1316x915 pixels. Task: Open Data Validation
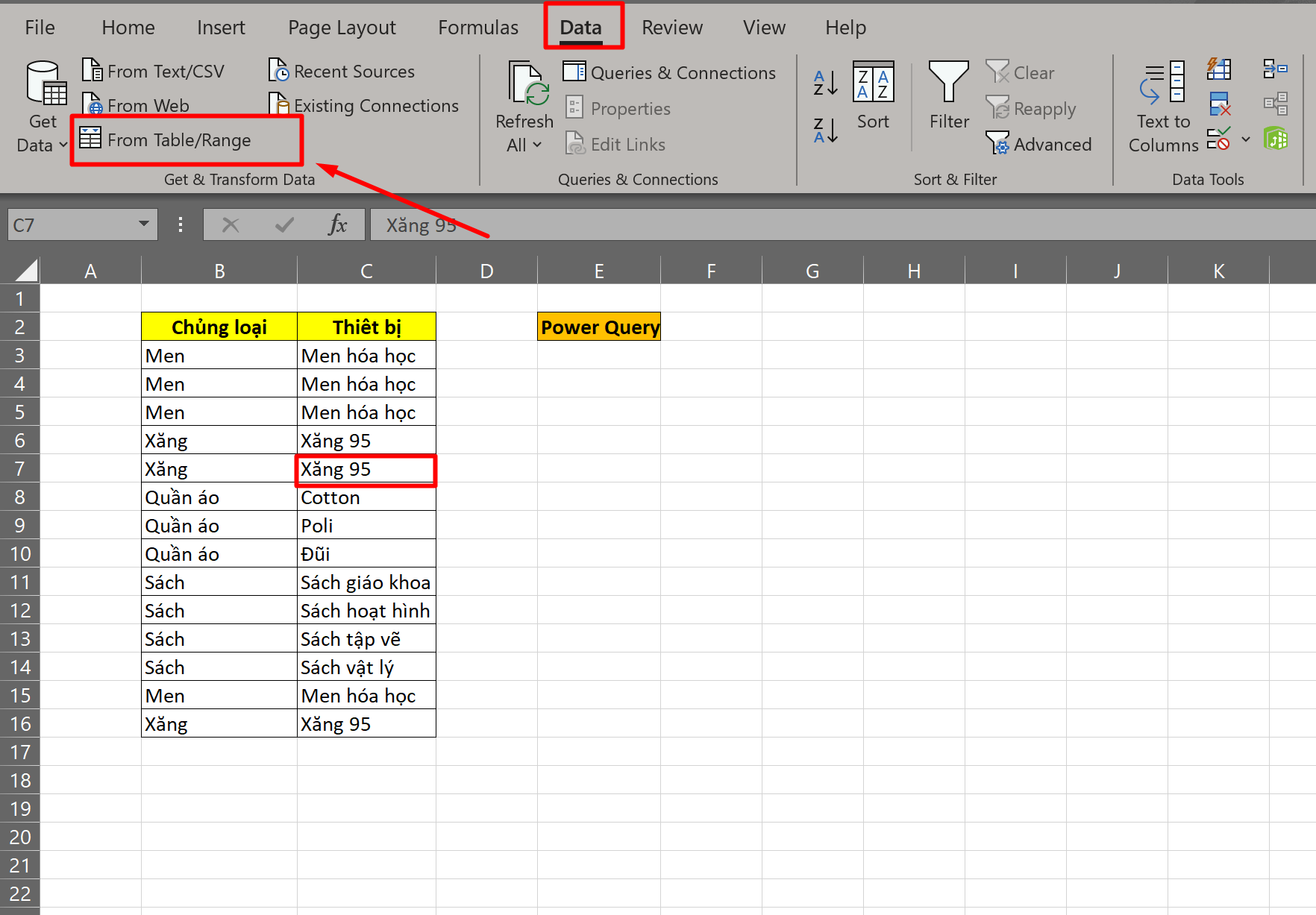(x=1219, y=139)
